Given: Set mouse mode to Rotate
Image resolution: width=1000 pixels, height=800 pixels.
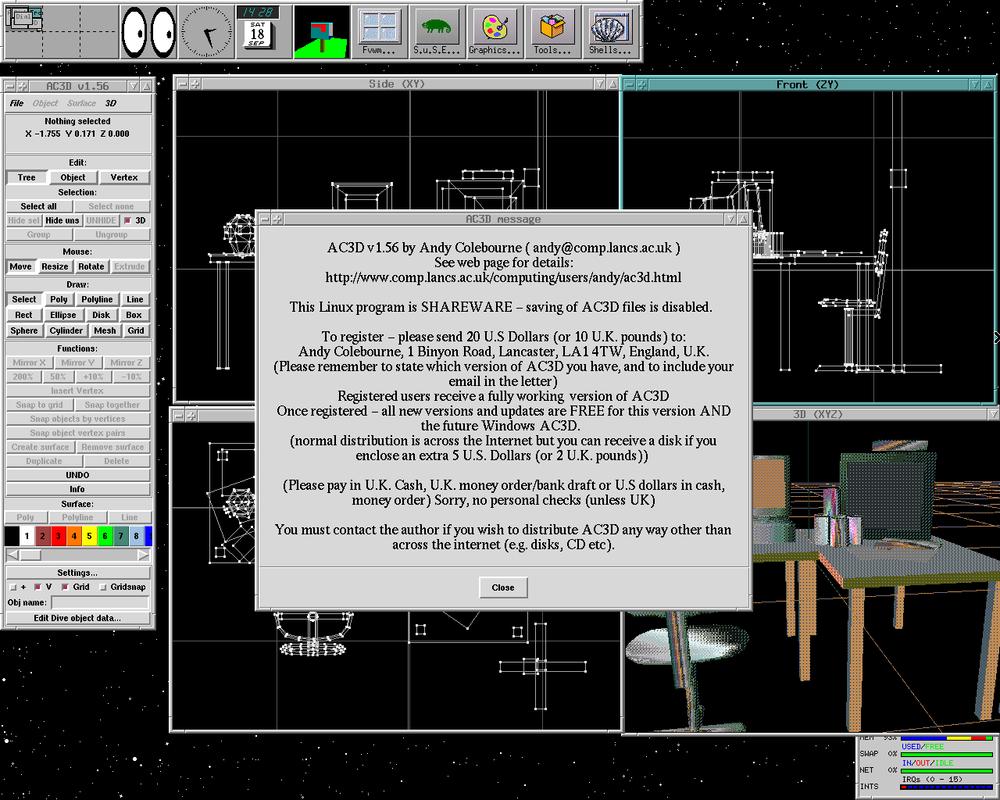Looking at the screenshot, I should pos(91,267).
